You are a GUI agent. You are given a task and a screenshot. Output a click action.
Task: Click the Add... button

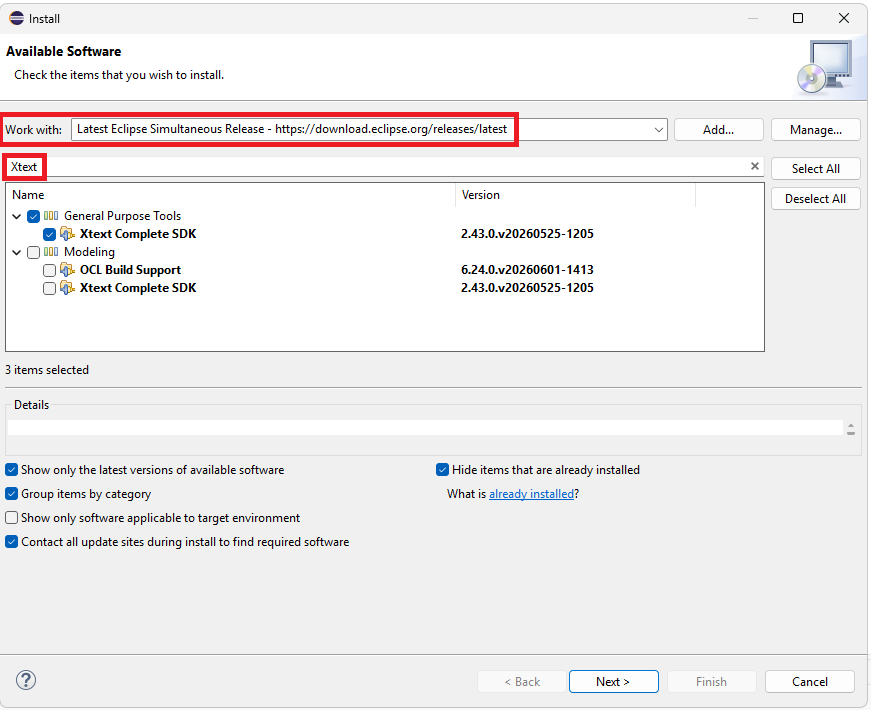click(x=719, y=130)
